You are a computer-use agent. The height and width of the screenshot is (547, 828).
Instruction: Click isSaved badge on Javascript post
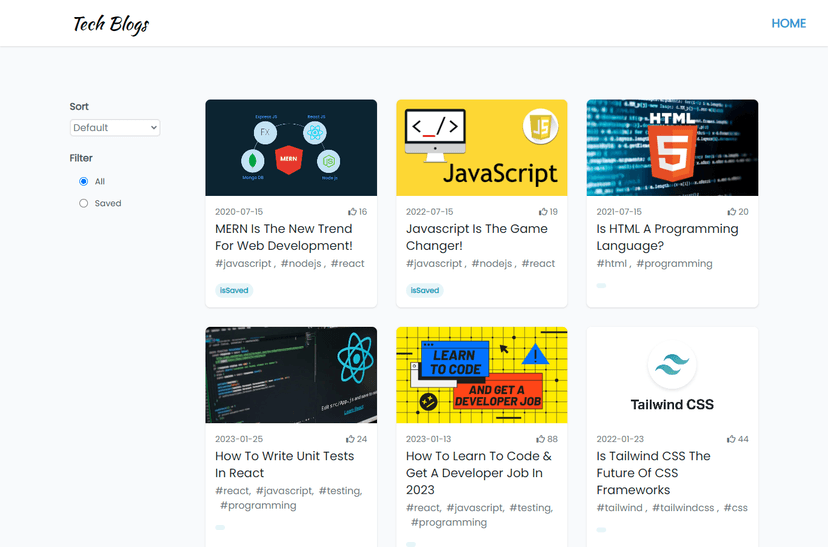(425, 290)
